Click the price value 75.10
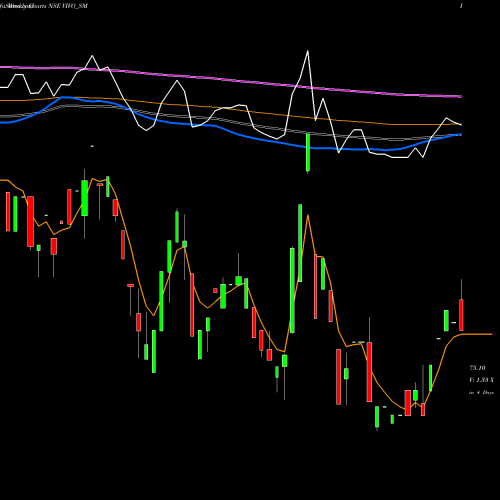The image size is (500, 500). point(477,368)
